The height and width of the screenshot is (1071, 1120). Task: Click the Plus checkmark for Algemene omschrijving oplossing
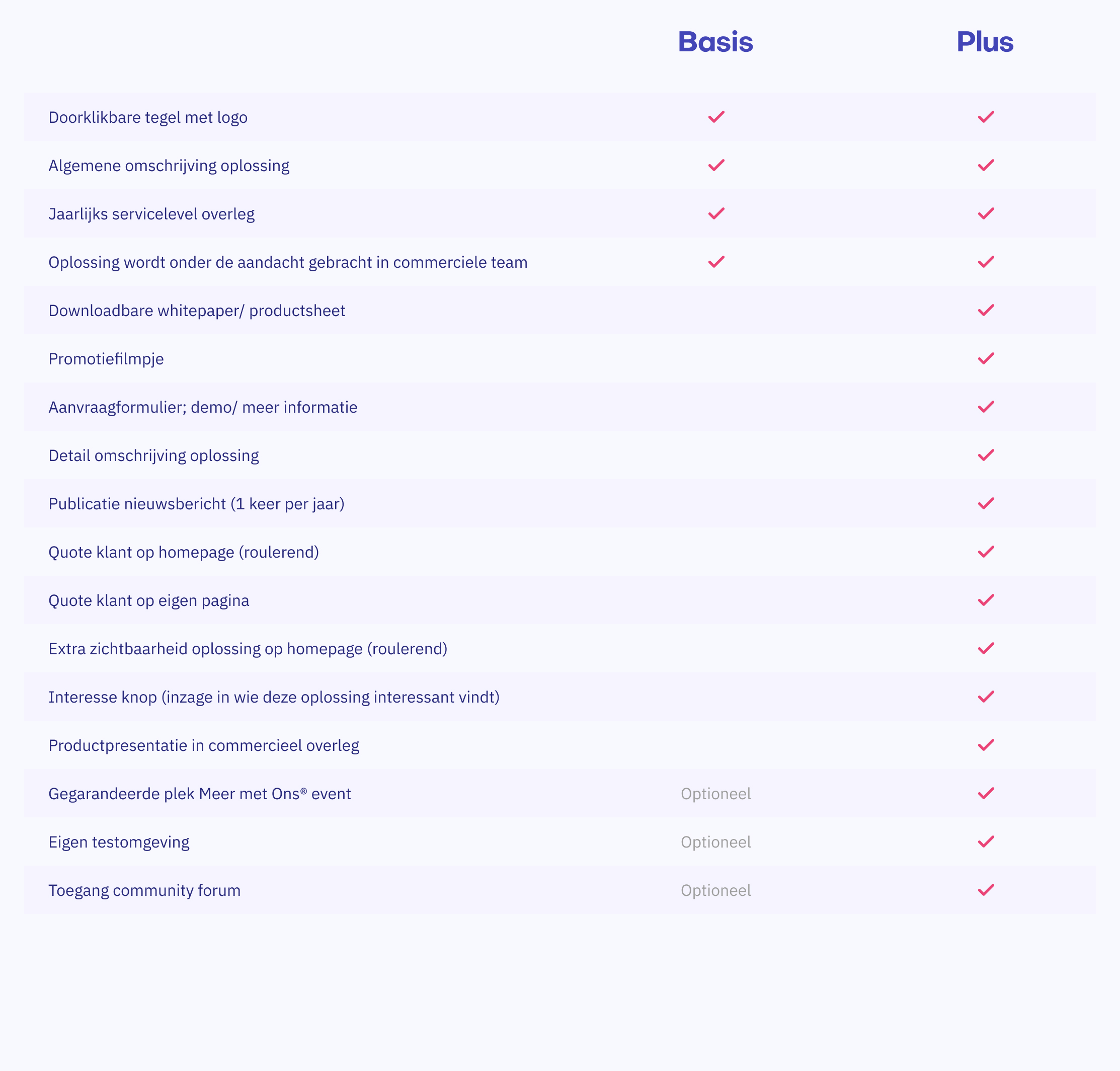point(985,165)
